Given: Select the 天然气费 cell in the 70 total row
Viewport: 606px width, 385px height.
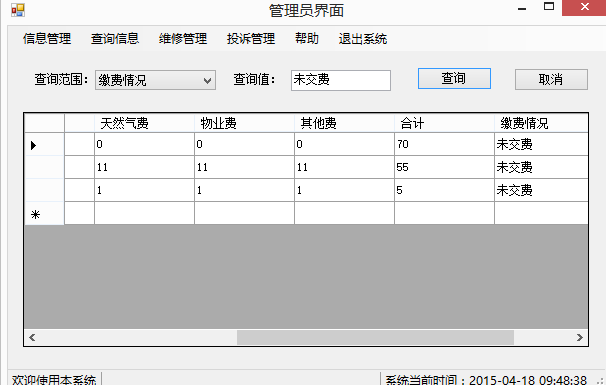Looking at the screenshot, I should [x=144, y=145].
